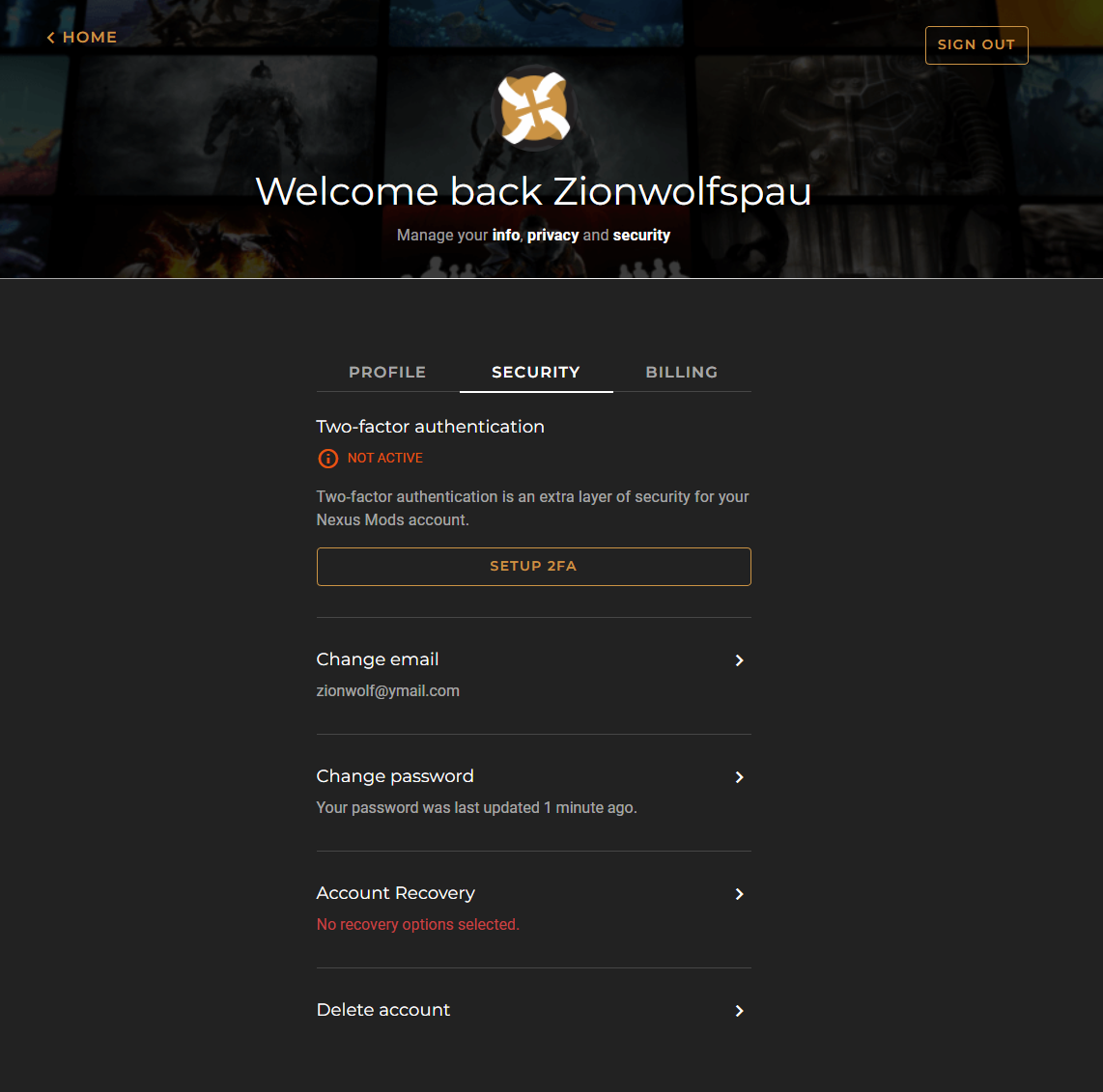
Task: Click the Change email heading
Action: [x=378, y=659]
